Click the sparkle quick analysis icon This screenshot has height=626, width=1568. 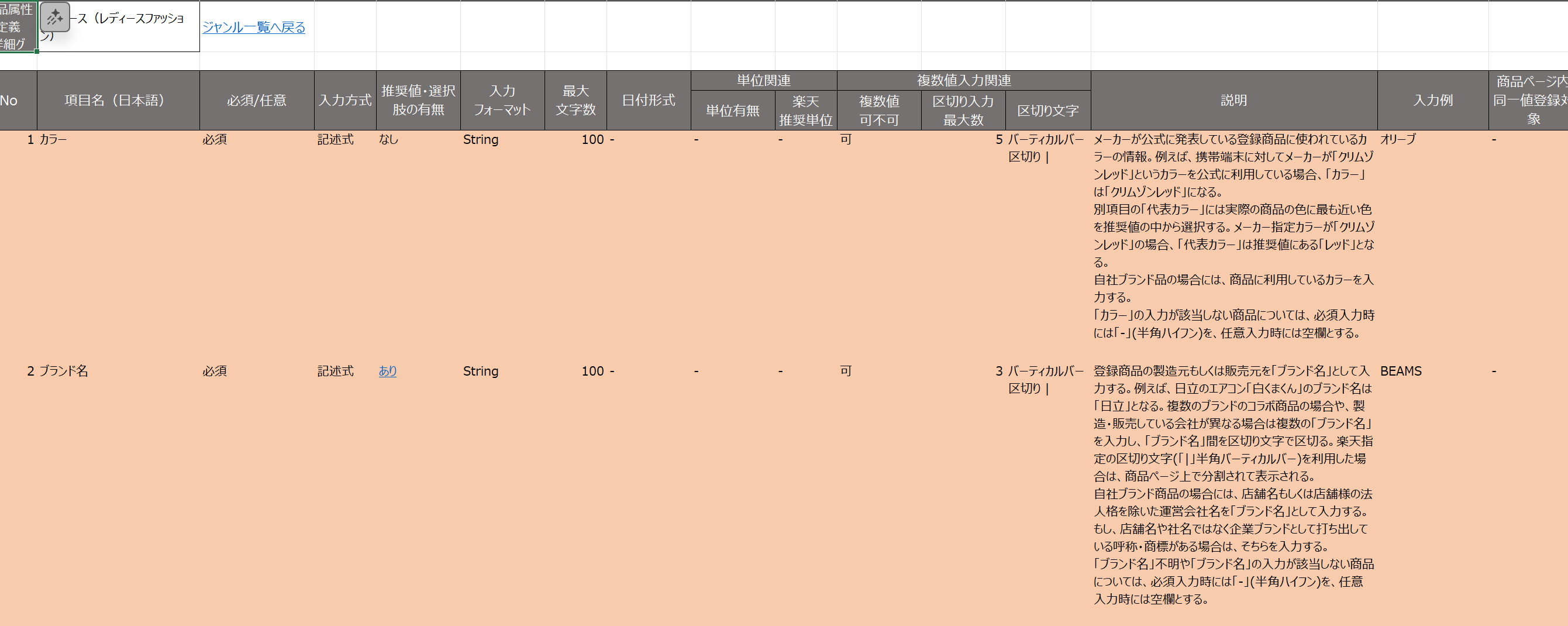pos(55,17)
